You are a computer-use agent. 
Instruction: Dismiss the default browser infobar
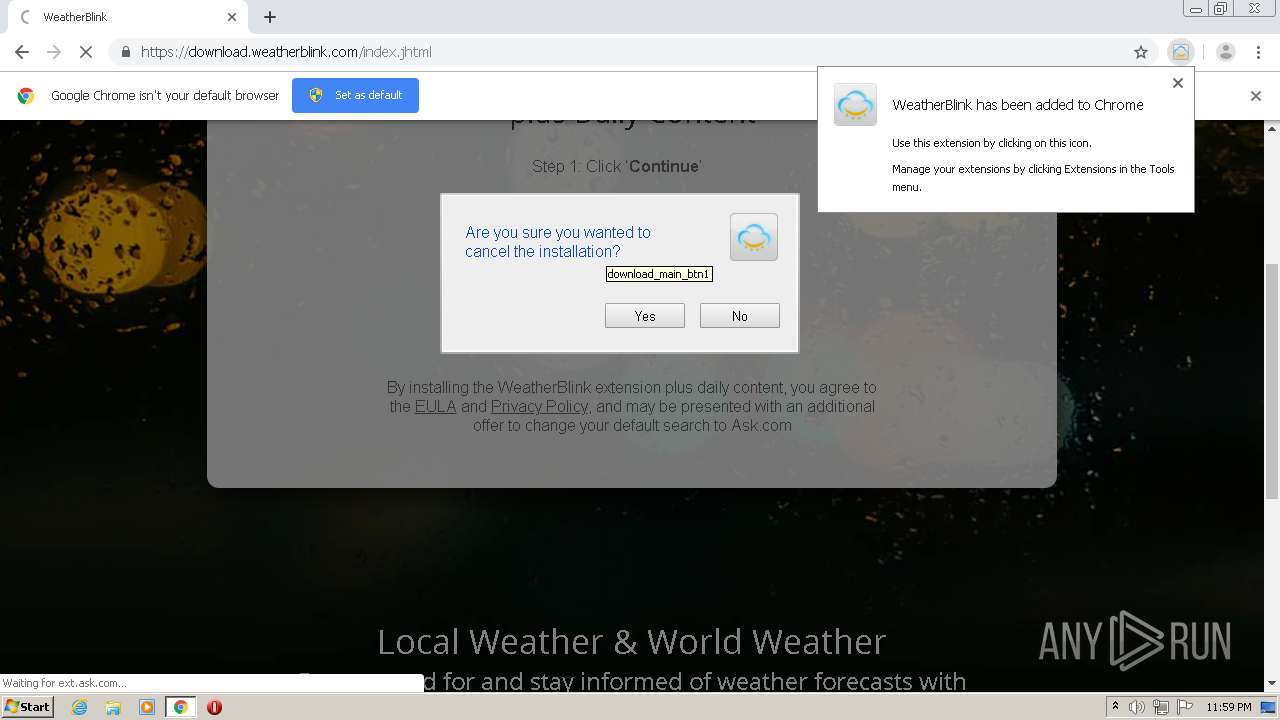point(1256,96)
